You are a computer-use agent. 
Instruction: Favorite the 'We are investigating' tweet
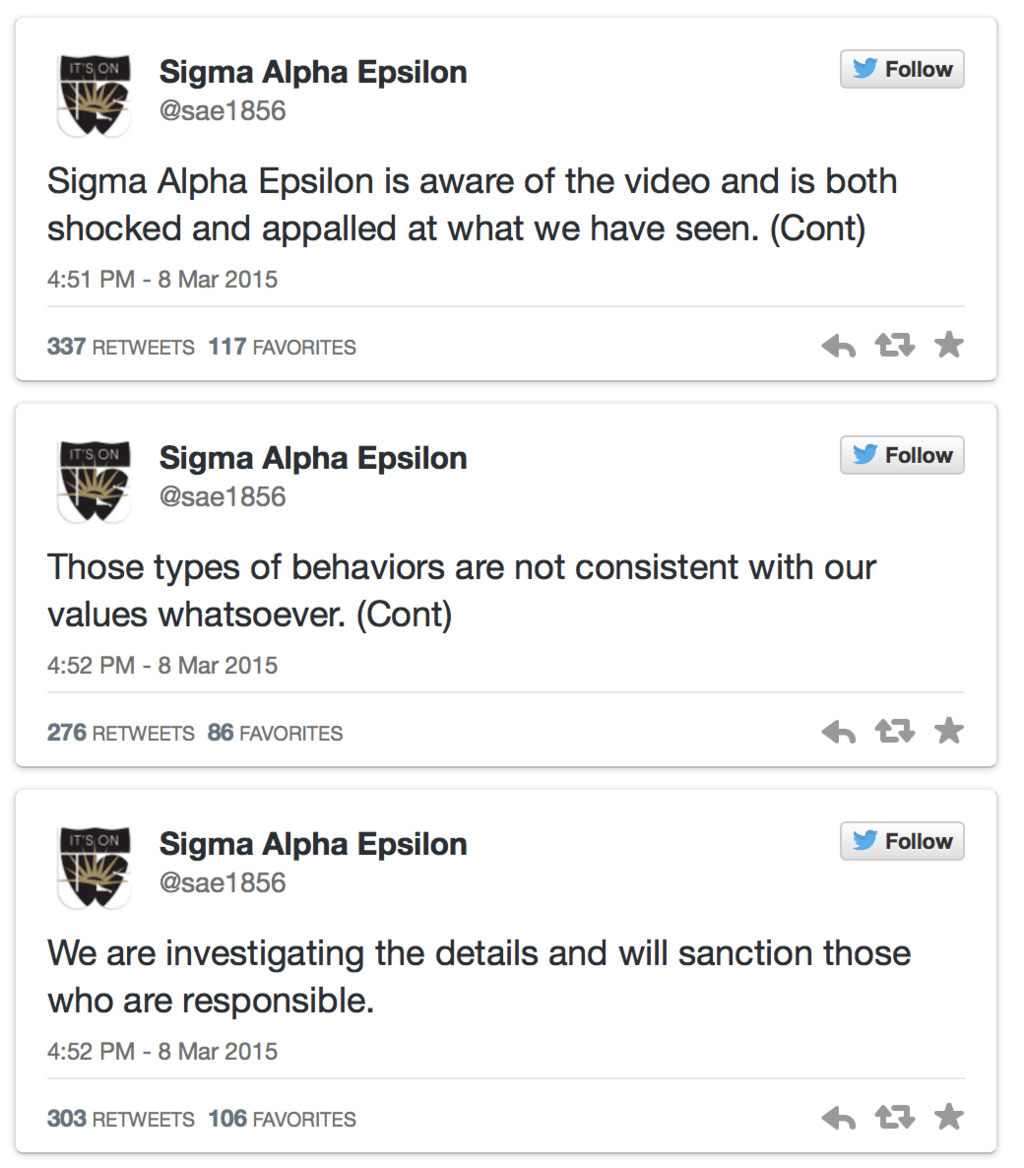948,1118
